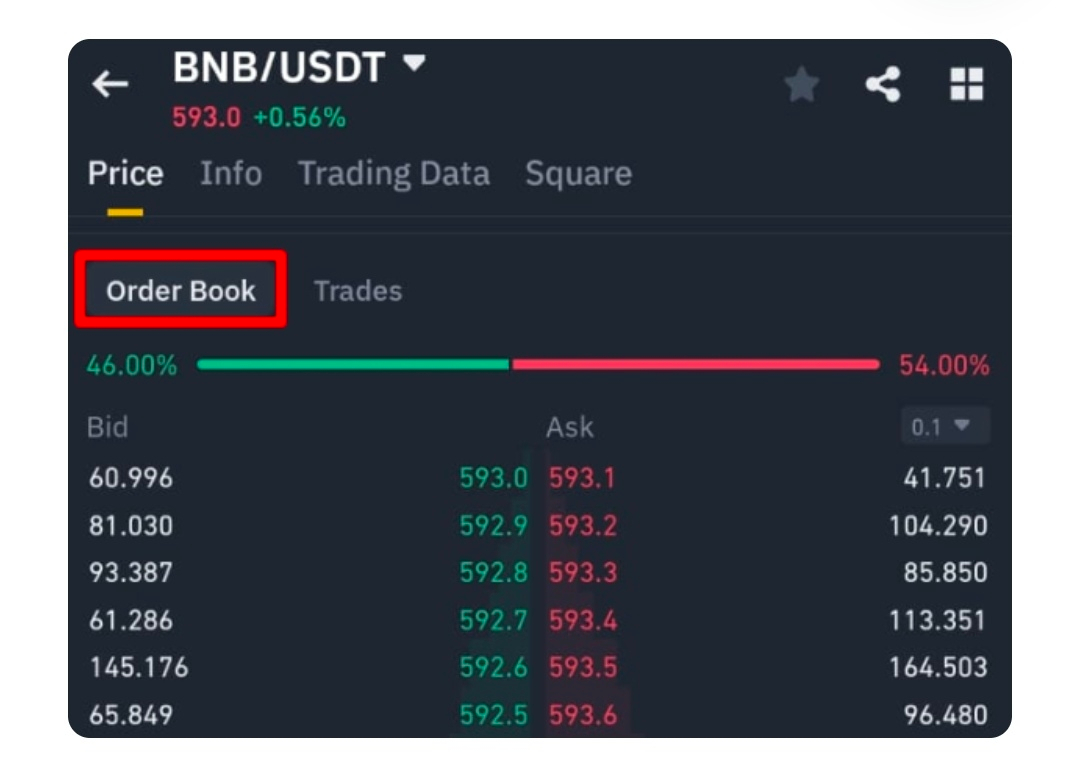Tap the +0.56% change value
The width and height of the screenshot is (1080, 768).
[x=300, y=118]
